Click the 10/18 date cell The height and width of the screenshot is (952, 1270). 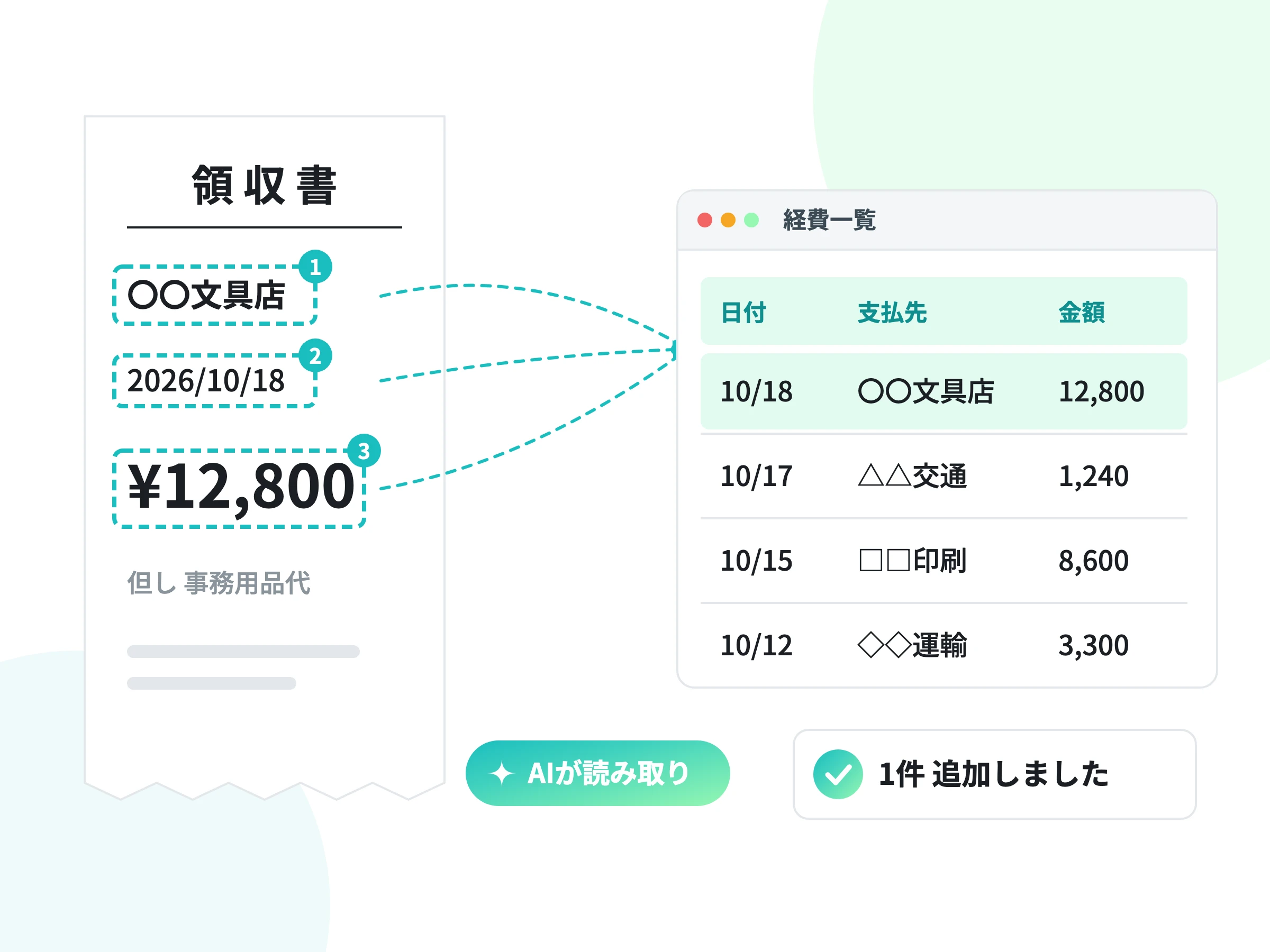(756, 392)
